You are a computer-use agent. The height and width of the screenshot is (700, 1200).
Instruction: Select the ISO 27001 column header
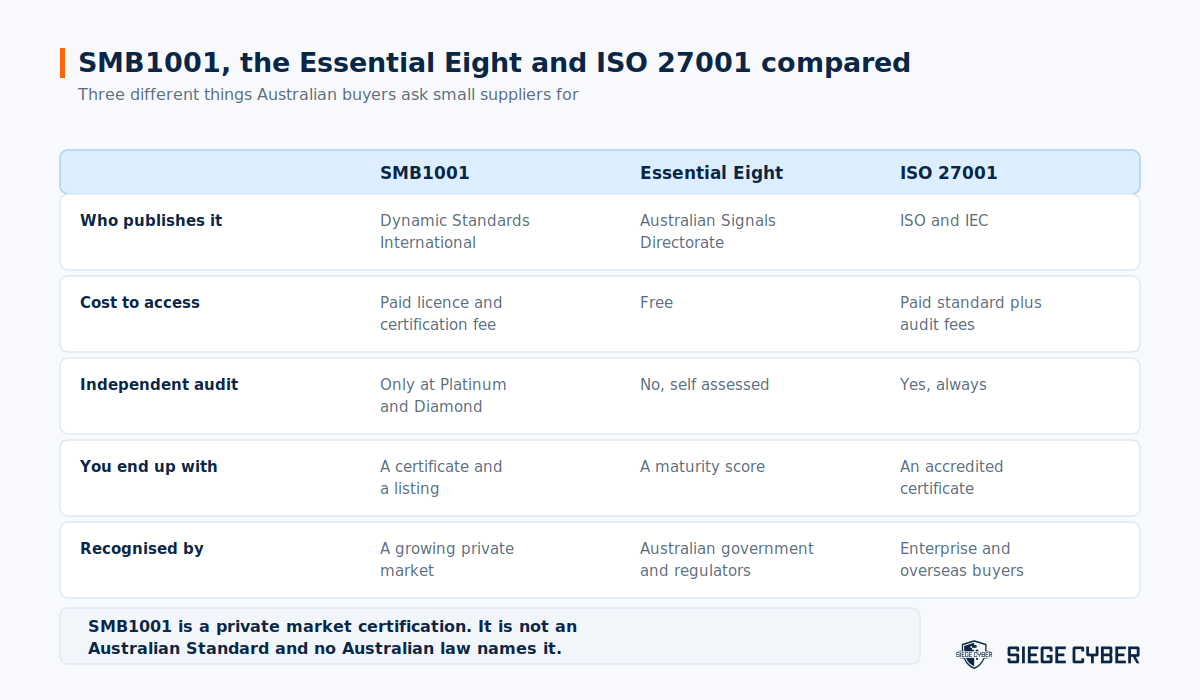point(949,173)
